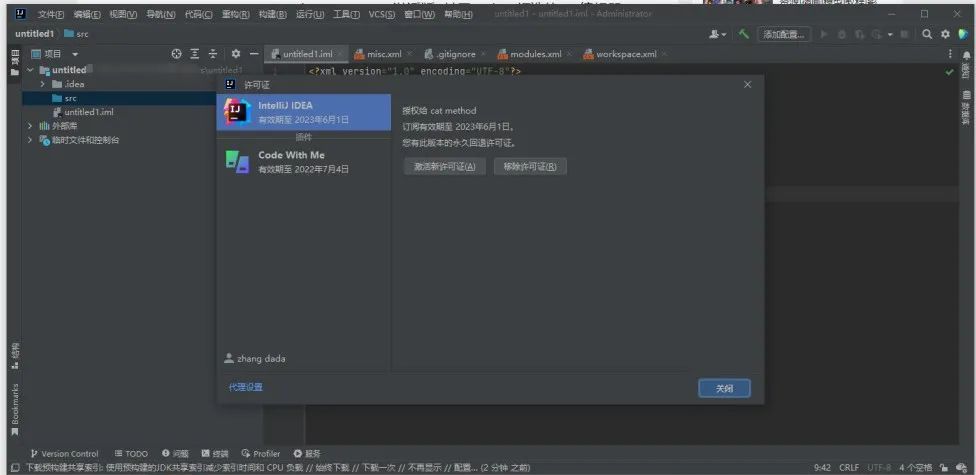Image resolution: width=976 pixels, height=475 pixels.
Task: Open the user account dropdown arrow
Action: 723,35
